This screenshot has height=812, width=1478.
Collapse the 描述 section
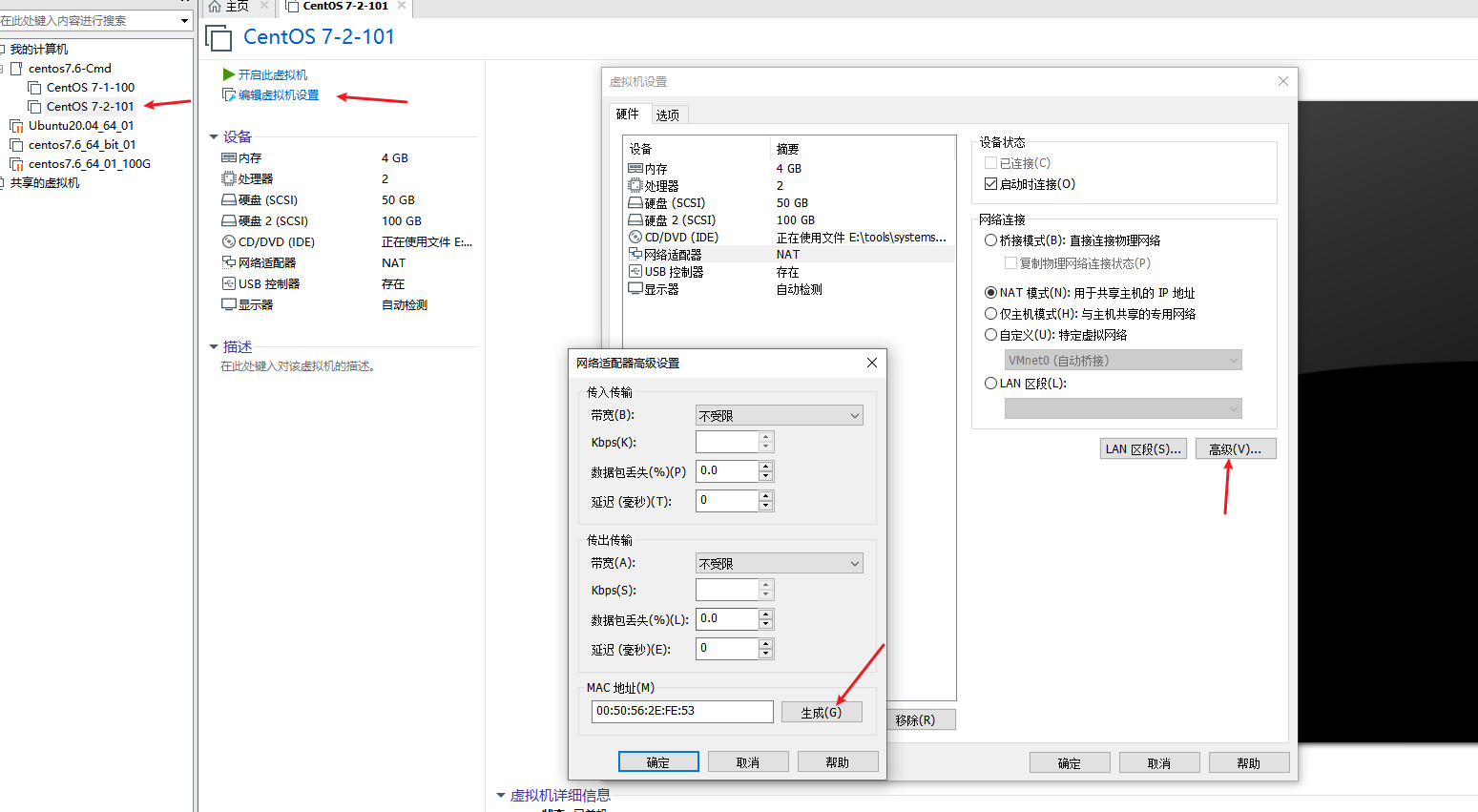tap(214, 346)
